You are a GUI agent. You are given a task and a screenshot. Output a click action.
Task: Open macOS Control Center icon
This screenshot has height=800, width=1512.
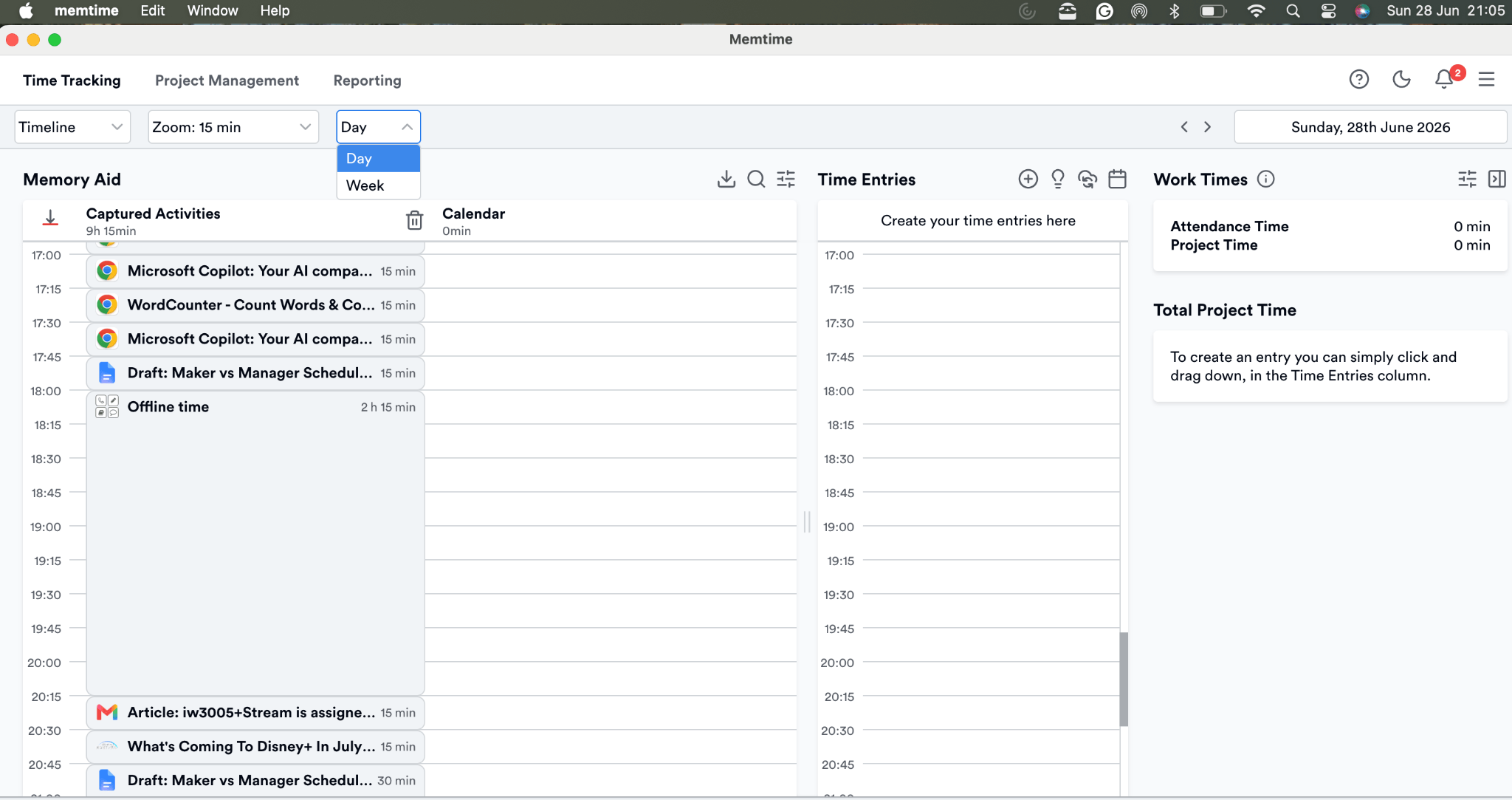[x=1328, y=10]
